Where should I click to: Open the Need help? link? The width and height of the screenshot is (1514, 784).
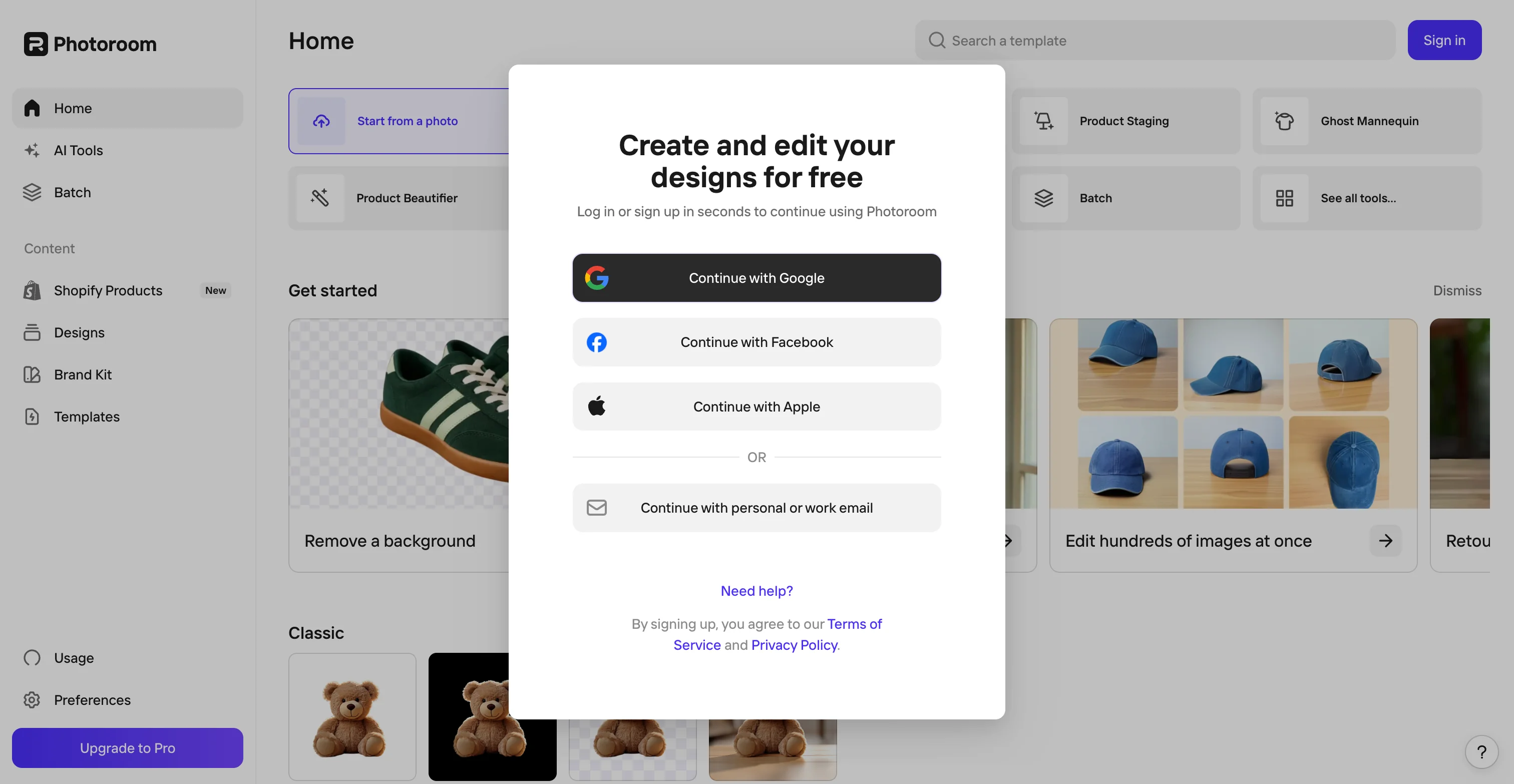(756, 591)
